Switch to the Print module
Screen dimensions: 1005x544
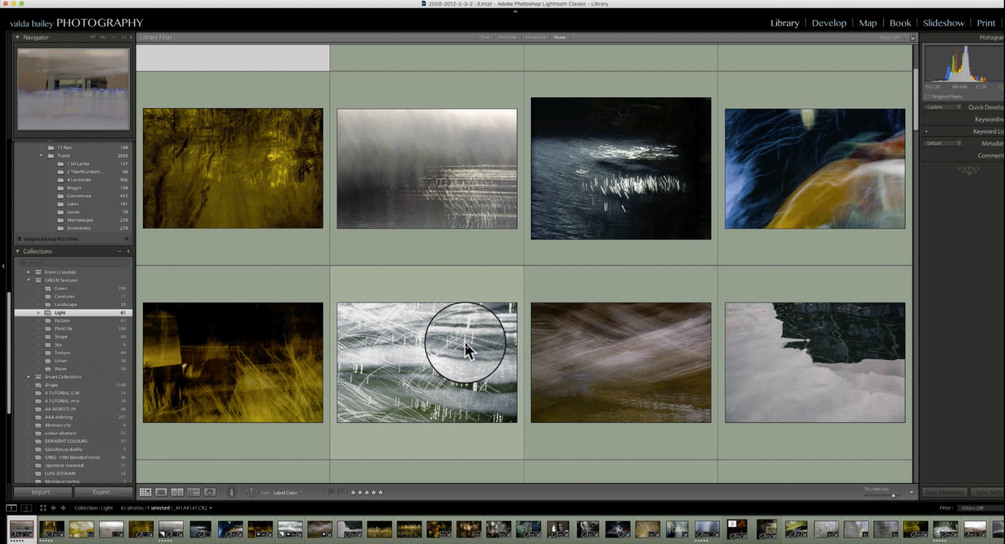986,23
